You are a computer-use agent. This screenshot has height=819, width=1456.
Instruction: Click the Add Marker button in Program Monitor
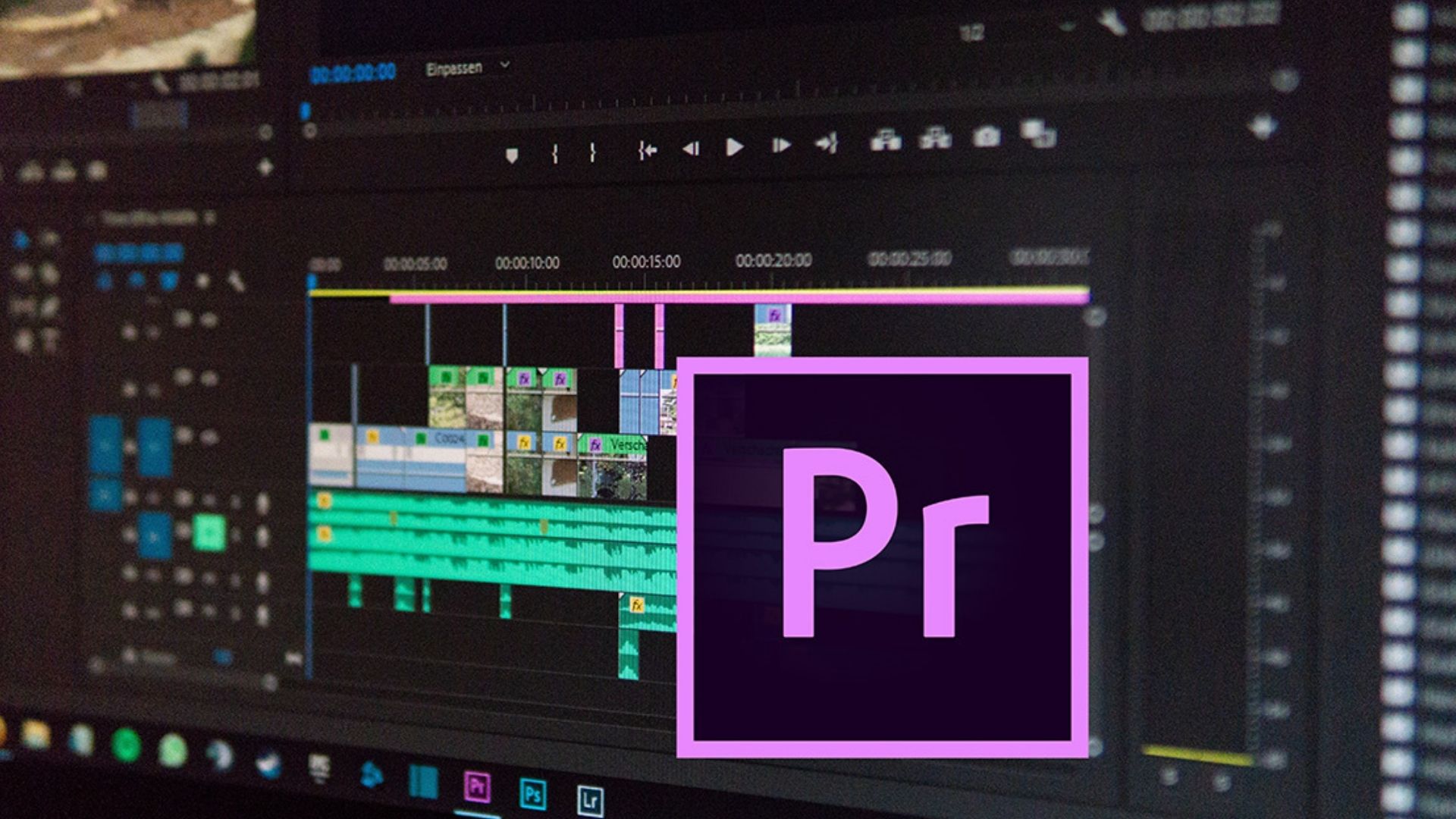tap(512, 155)
